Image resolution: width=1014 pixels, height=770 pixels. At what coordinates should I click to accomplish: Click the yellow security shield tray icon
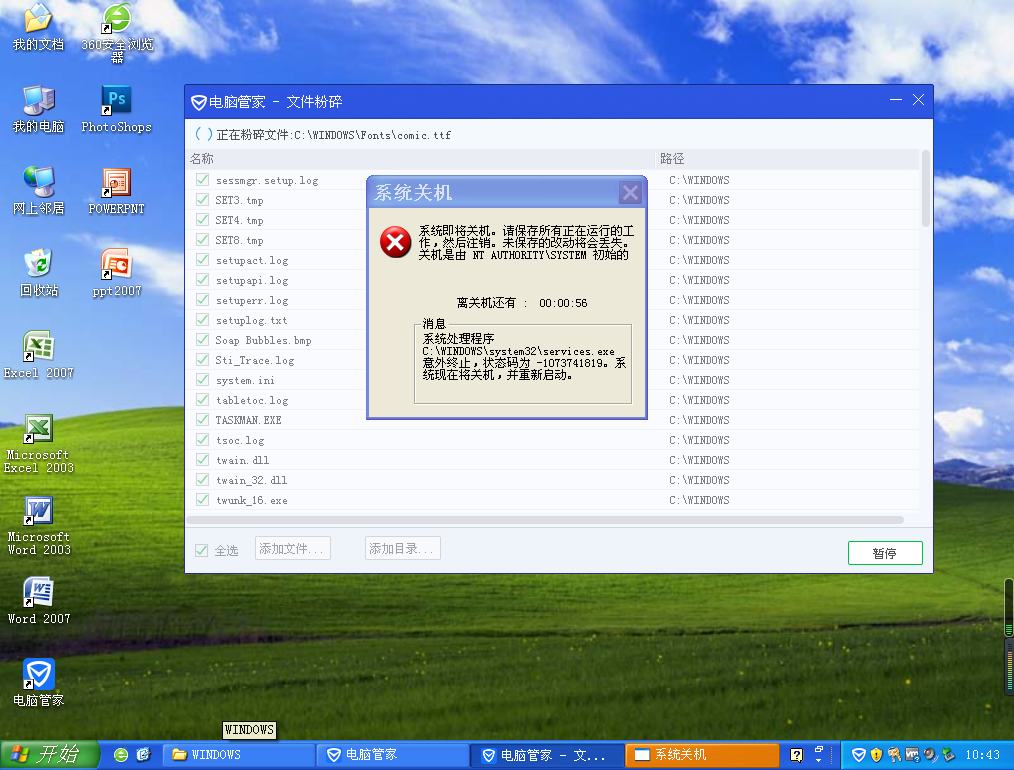[x=876, y=754]
